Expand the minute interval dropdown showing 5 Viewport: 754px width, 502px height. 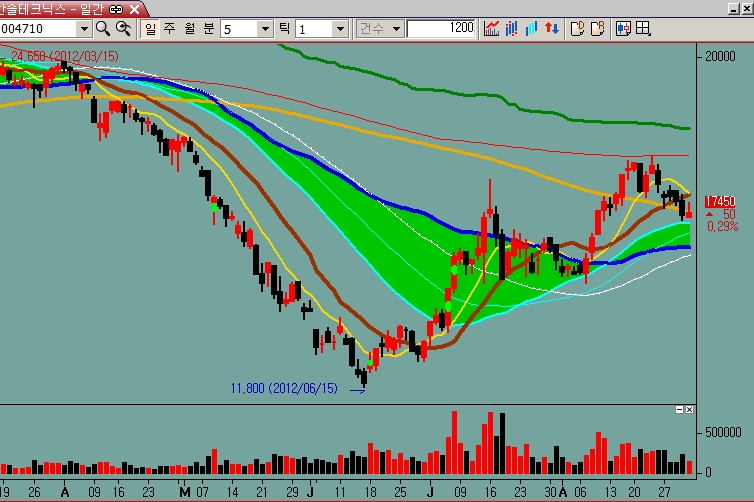coord(265,28)
